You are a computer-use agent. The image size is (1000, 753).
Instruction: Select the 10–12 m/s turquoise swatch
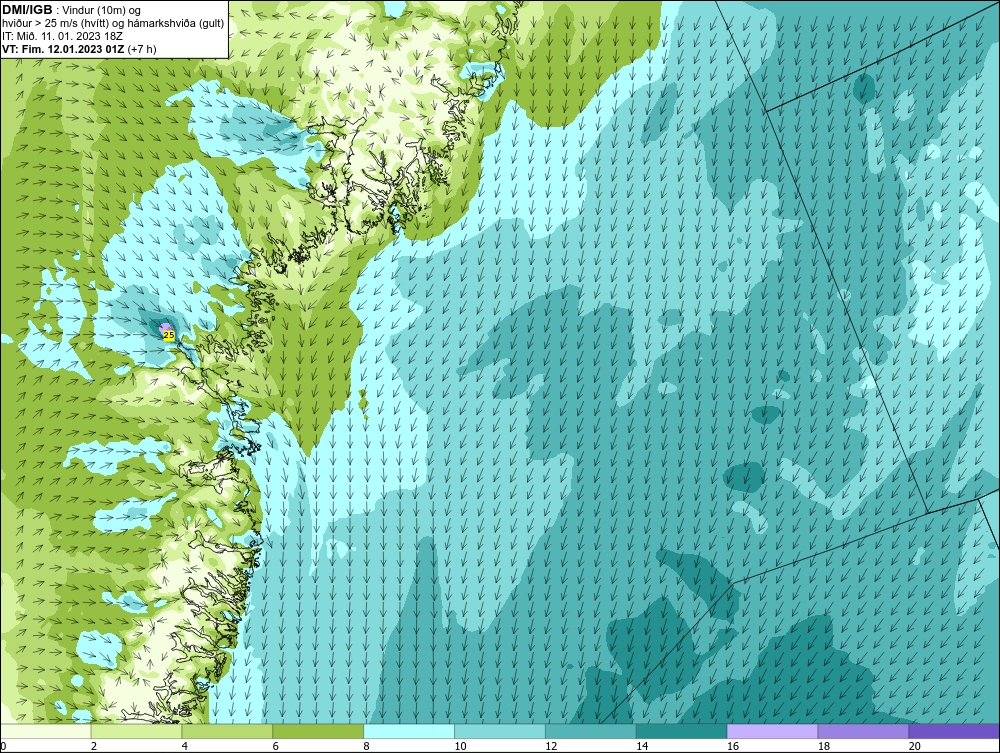(500, 731)
